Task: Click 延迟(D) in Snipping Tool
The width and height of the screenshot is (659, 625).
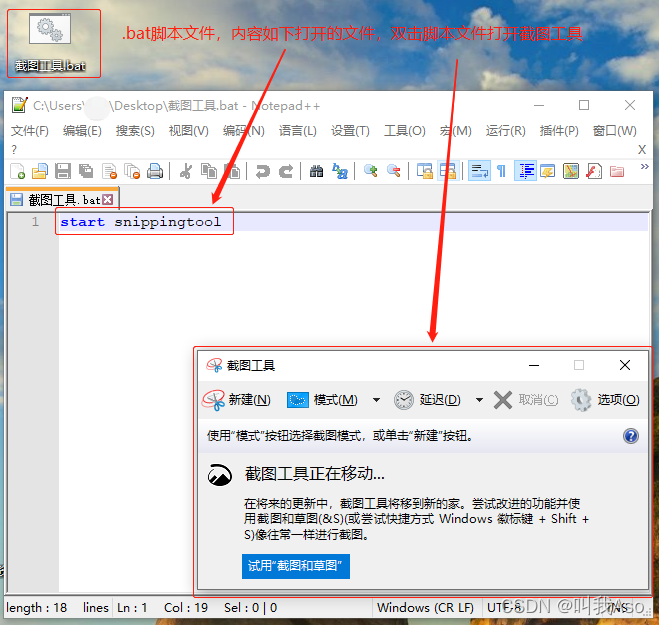Action: click(x=427, y=399)
